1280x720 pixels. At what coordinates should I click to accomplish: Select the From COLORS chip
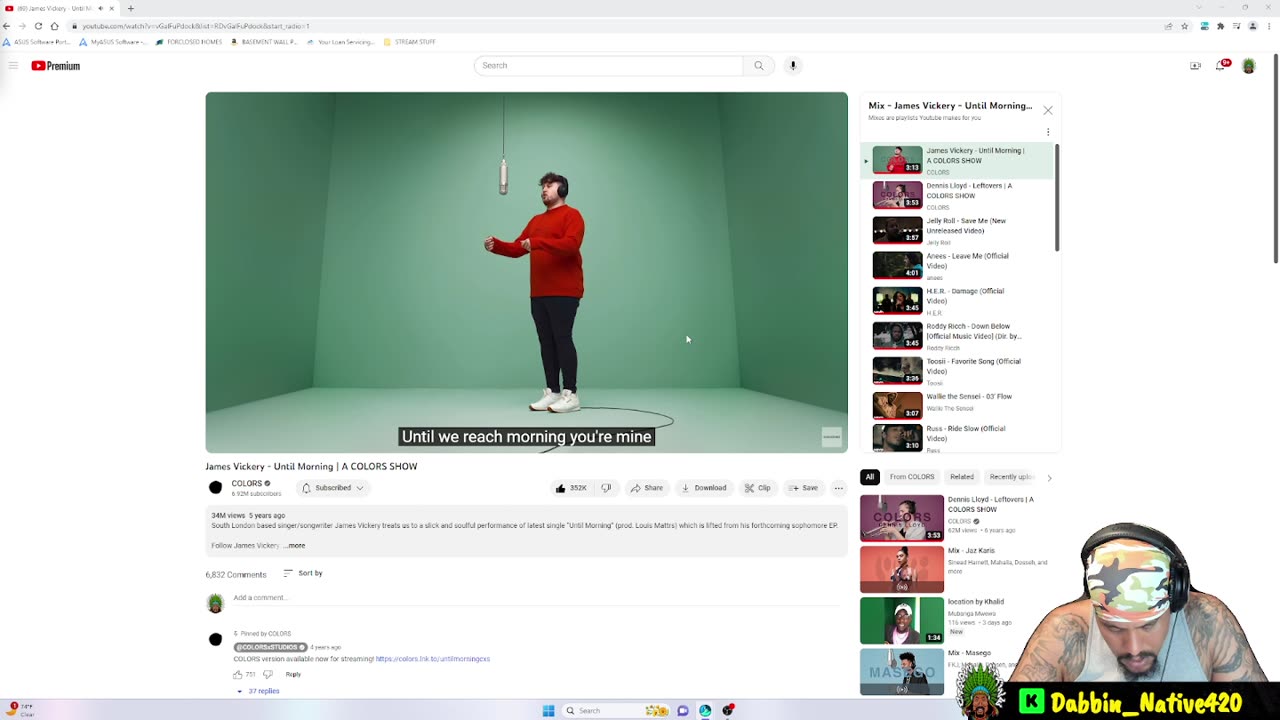coord(912,477)
